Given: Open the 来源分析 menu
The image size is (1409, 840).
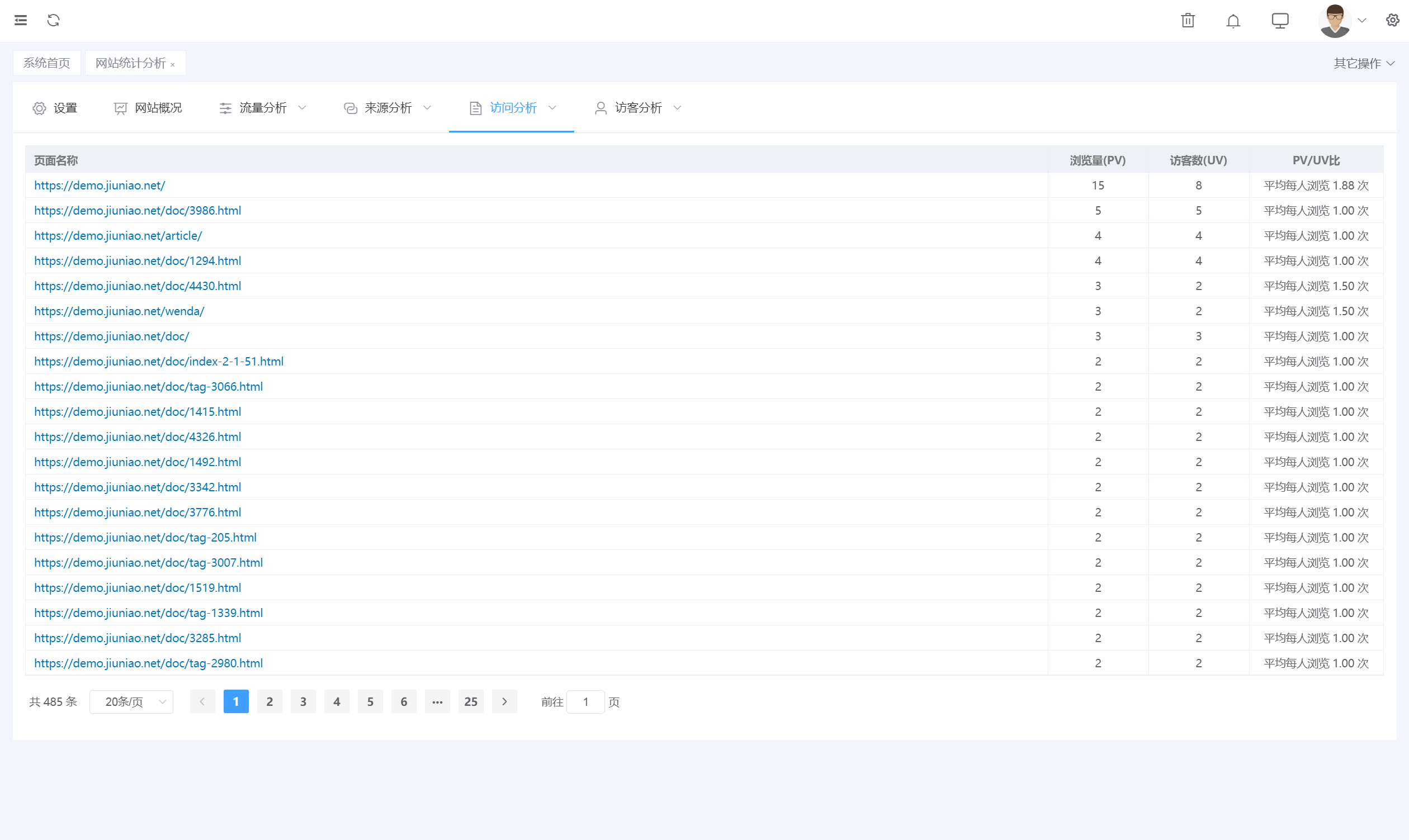Looking at the screenshot, I should 388,107.
